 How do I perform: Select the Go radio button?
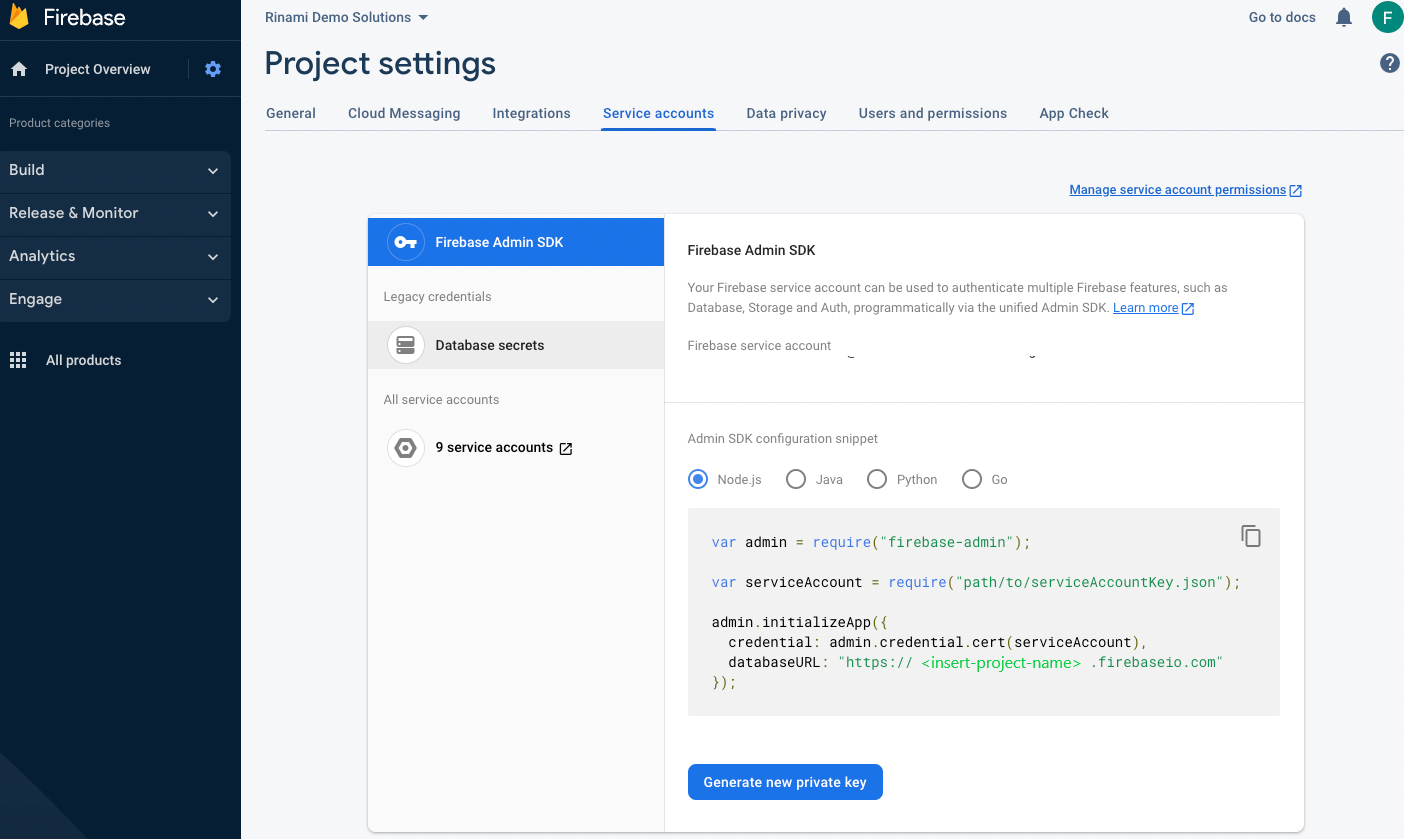pos(971,479)
